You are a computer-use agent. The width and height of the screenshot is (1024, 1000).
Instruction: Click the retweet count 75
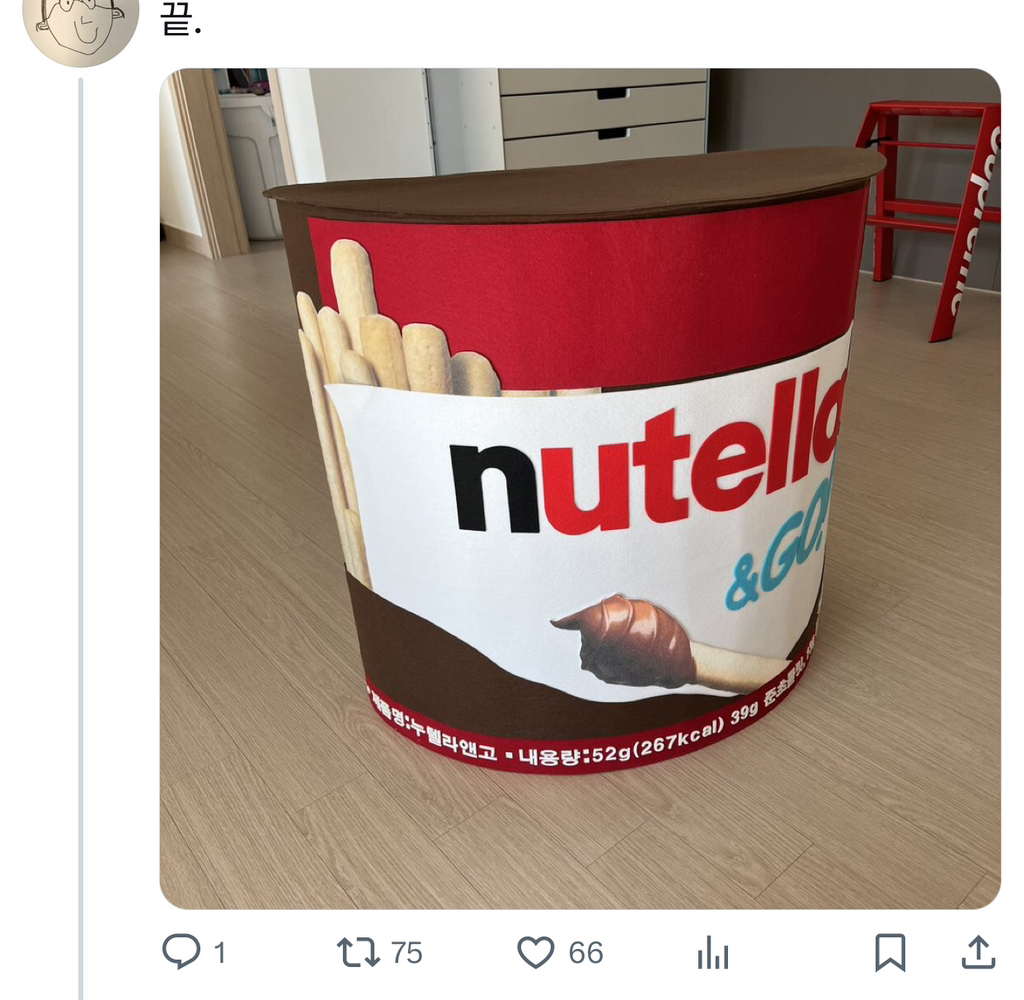[x=406, y=953]
